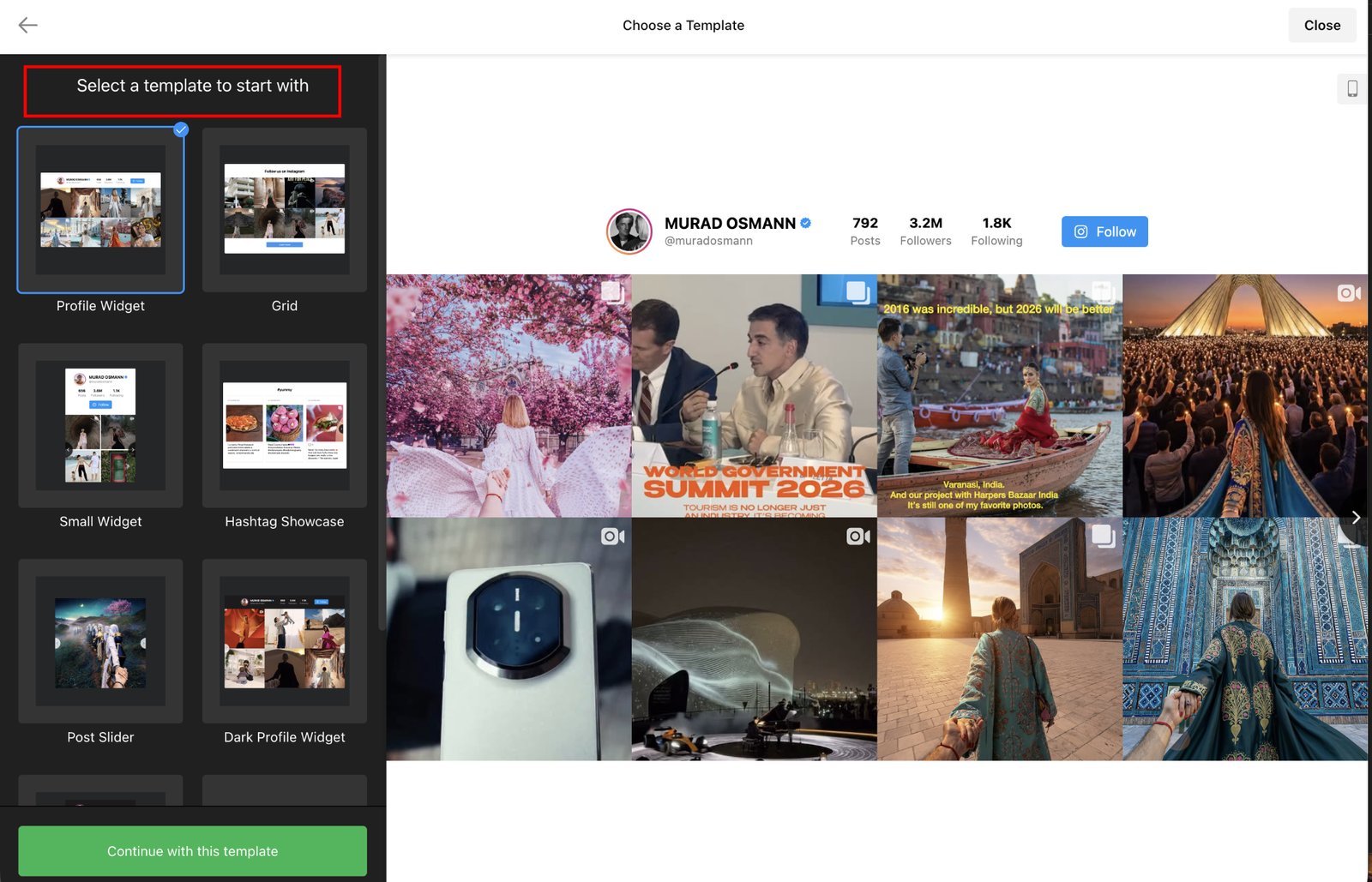Open the candlelit crowd arch video post
1372x882 pixels.
tap(1245, 395)
